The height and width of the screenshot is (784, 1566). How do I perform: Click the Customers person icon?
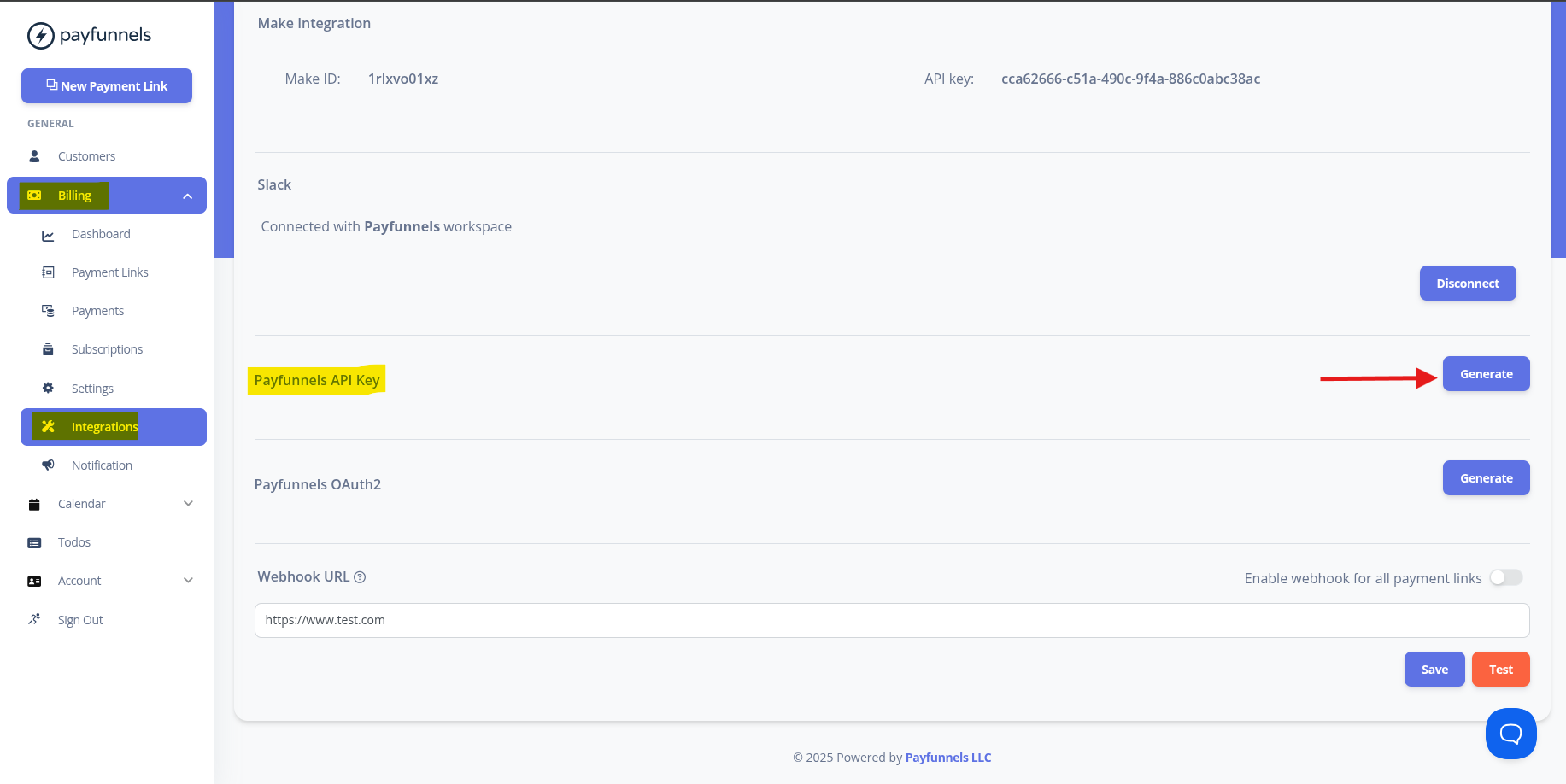point(34,156)
